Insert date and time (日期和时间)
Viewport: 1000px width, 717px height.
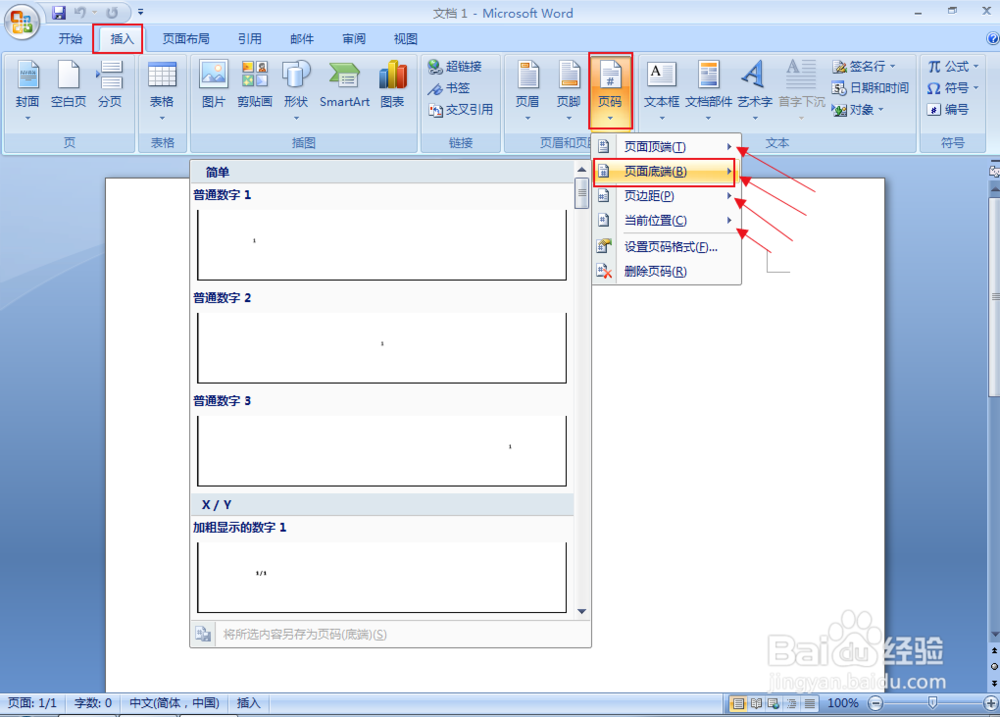(x=871, y=88)
